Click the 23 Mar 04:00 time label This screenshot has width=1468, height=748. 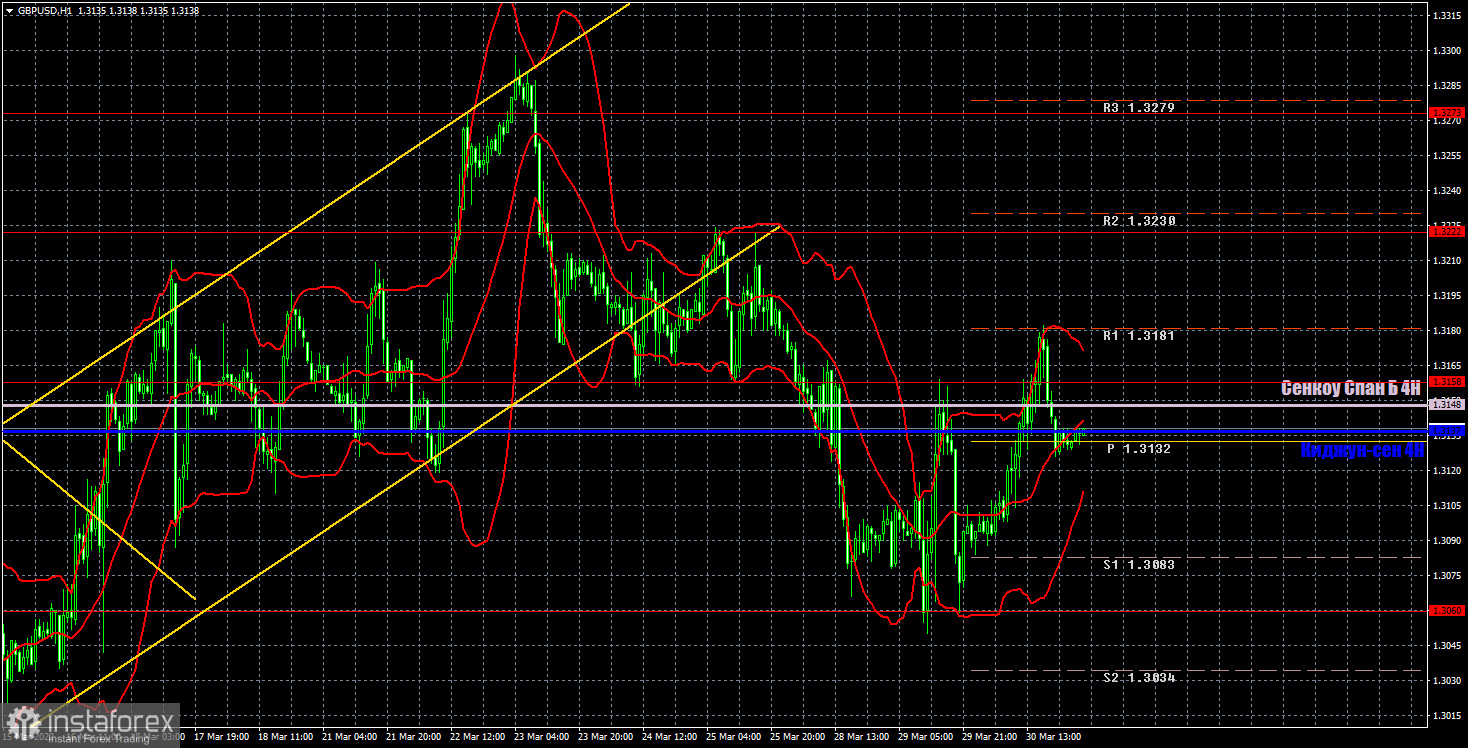pyautogui.click(x=542, y=737)
